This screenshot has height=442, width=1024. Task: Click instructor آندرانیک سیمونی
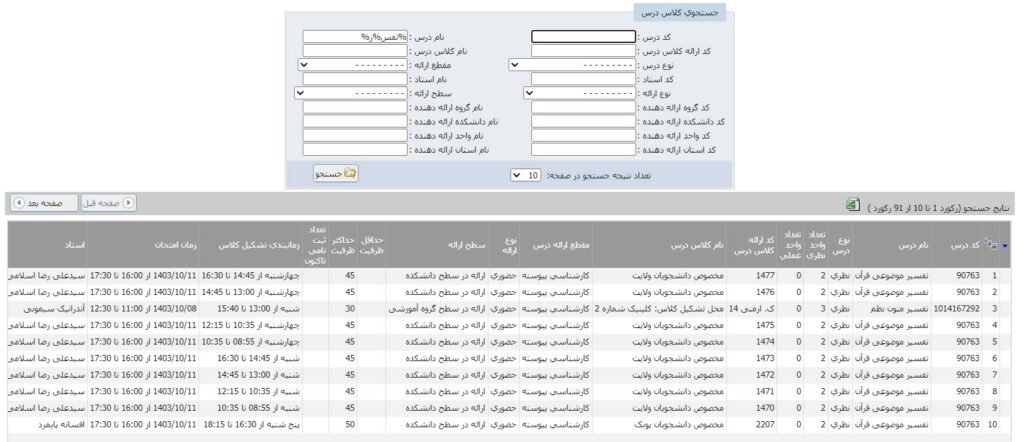pyautogui.click(x=56, y=308)
